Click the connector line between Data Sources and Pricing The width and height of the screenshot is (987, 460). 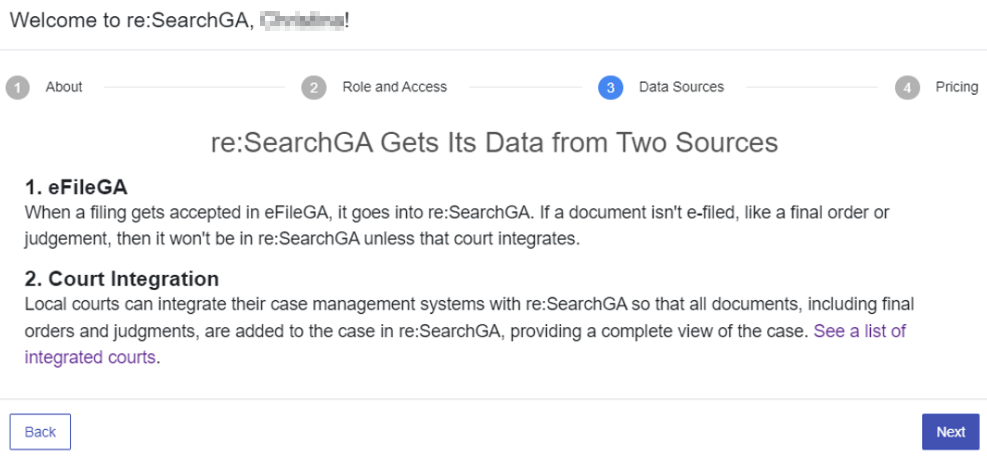pos(808,88)
